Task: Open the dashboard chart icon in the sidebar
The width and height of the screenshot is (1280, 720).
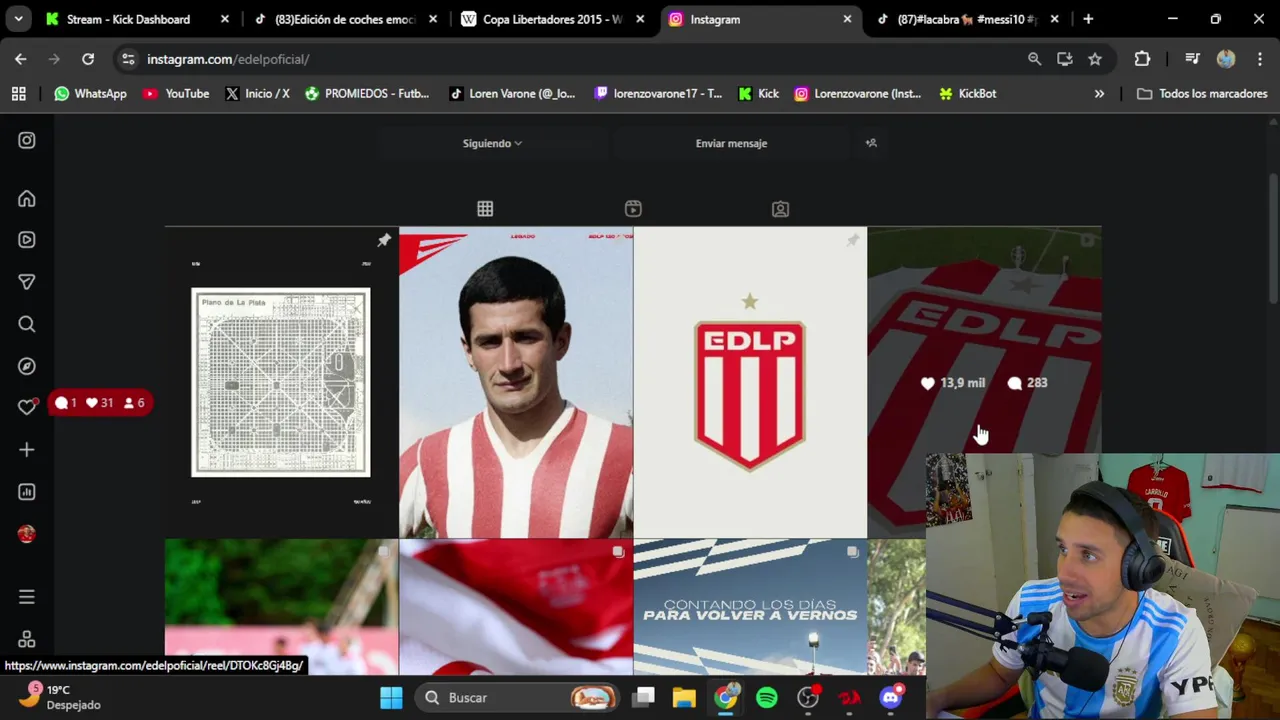Action: (x=27, y=492)
